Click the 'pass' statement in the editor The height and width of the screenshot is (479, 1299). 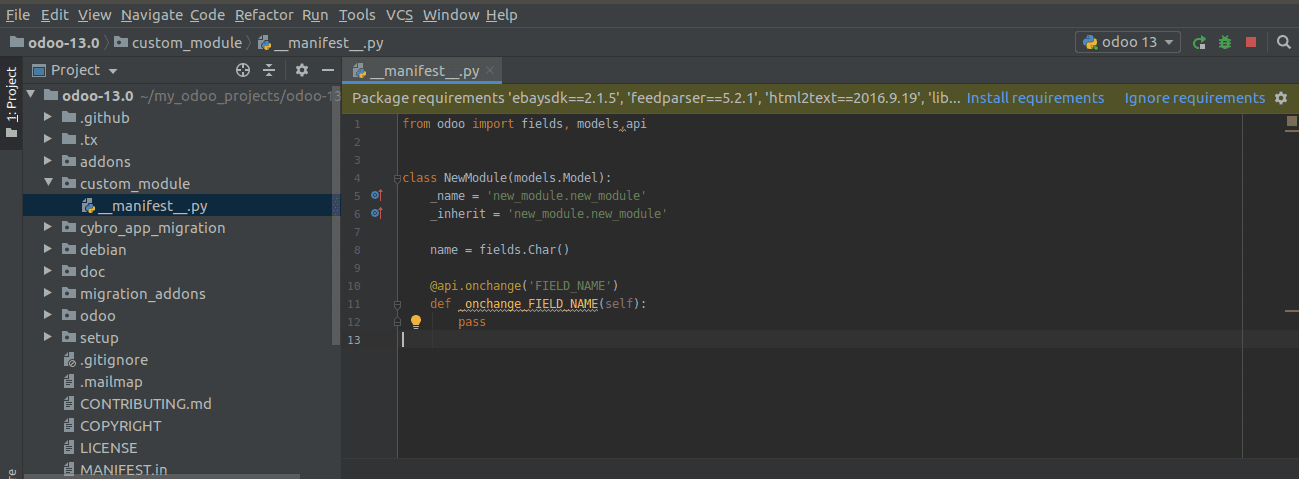point(472,322)
